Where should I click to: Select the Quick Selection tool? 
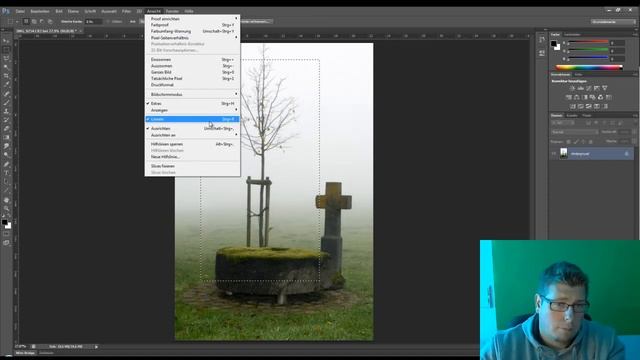pos(6,67)
